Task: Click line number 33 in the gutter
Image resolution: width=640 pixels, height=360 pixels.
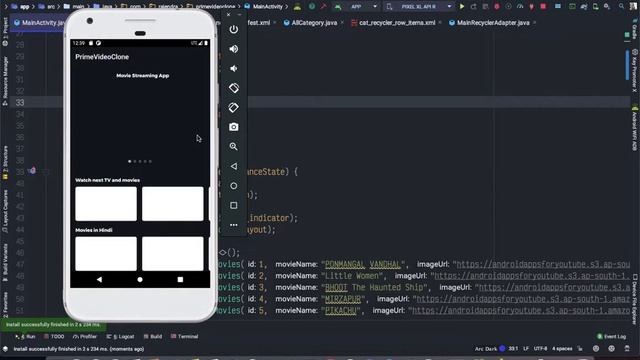Action: pos(20,102)
